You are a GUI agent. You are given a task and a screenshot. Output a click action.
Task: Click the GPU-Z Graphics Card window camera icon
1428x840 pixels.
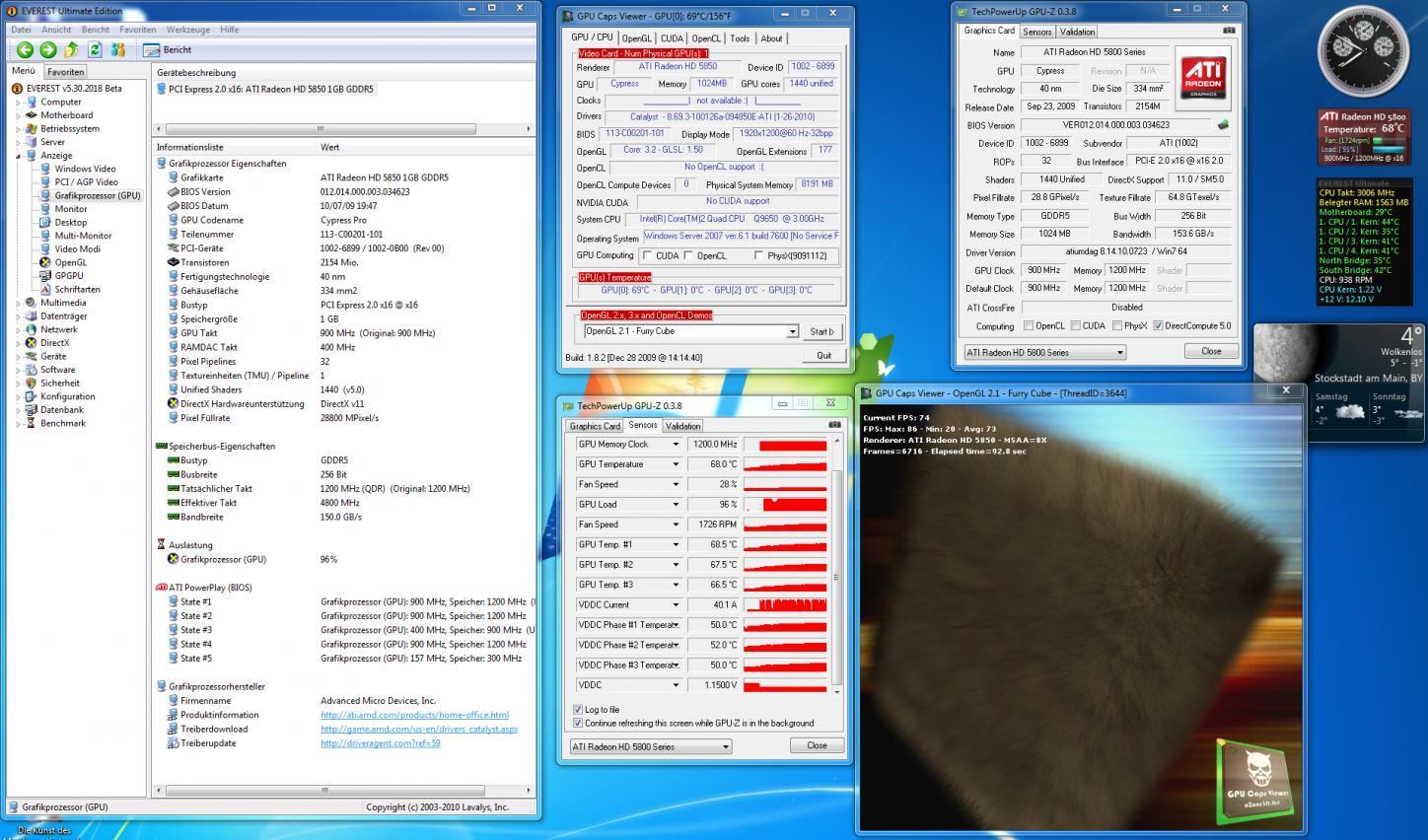pos(1229,31)
